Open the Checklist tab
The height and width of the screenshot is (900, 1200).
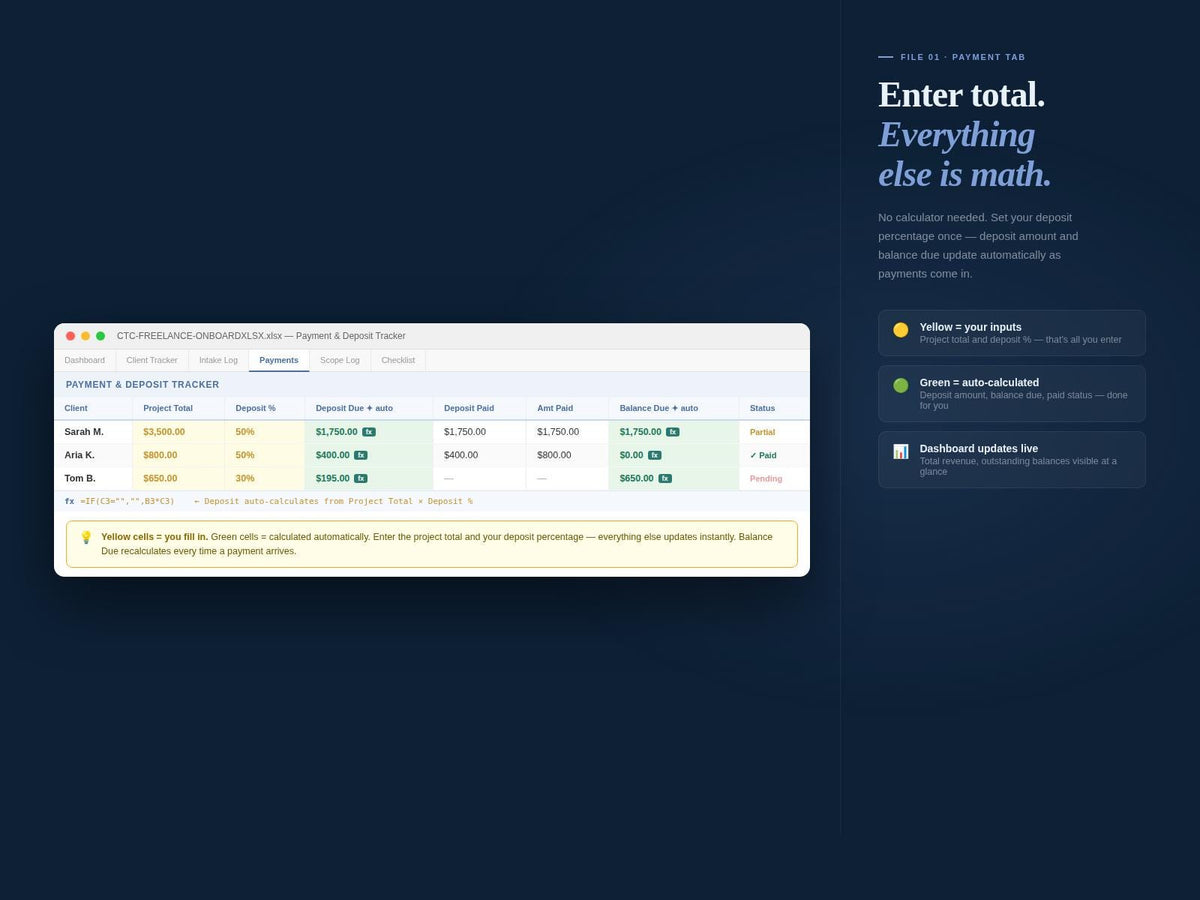(398, 360)
